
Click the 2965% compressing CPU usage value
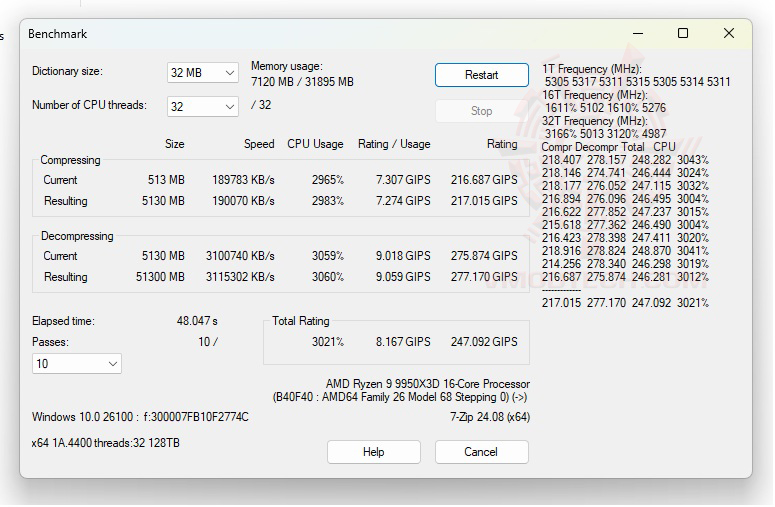(x=328, y=180)
